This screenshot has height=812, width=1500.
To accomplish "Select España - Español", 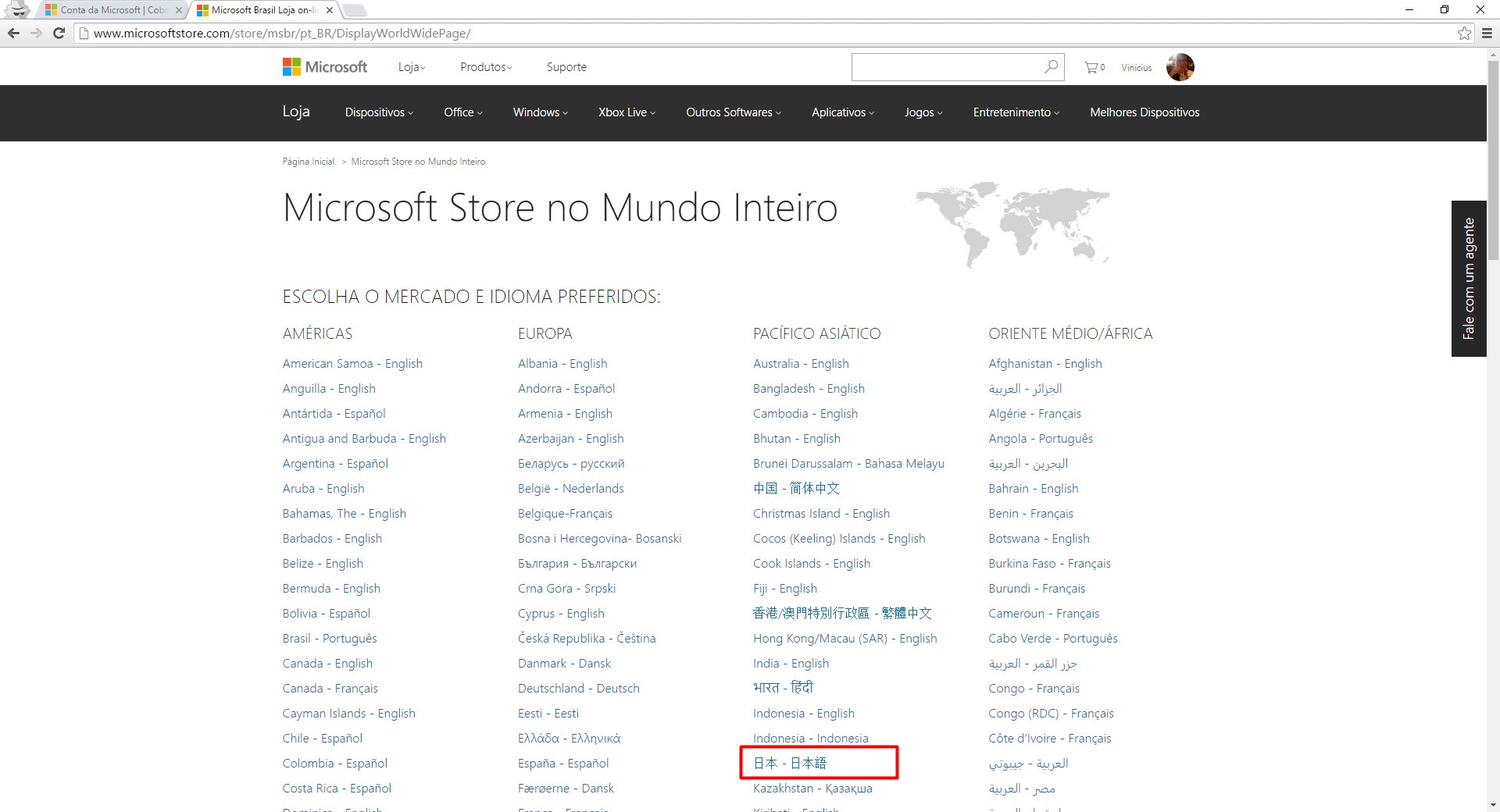I will click(562, 764).
